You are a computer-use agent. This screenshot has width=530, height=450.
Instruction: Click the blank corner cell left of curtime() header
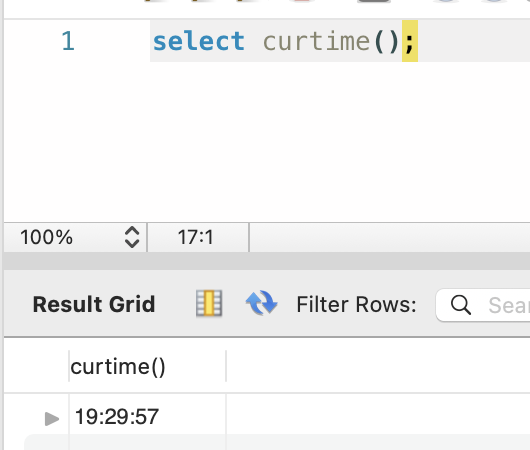point(37,366)
